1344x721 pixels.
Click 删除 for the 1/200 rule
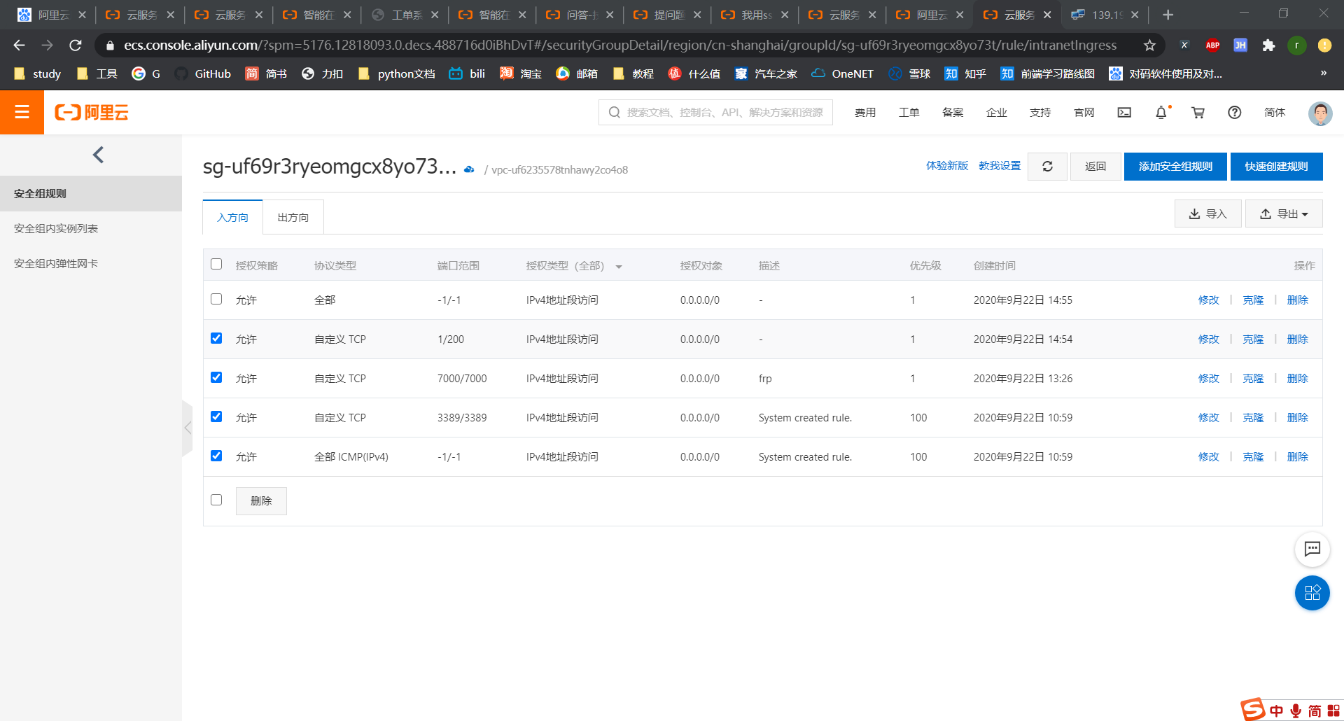(x=1297, y=339)
